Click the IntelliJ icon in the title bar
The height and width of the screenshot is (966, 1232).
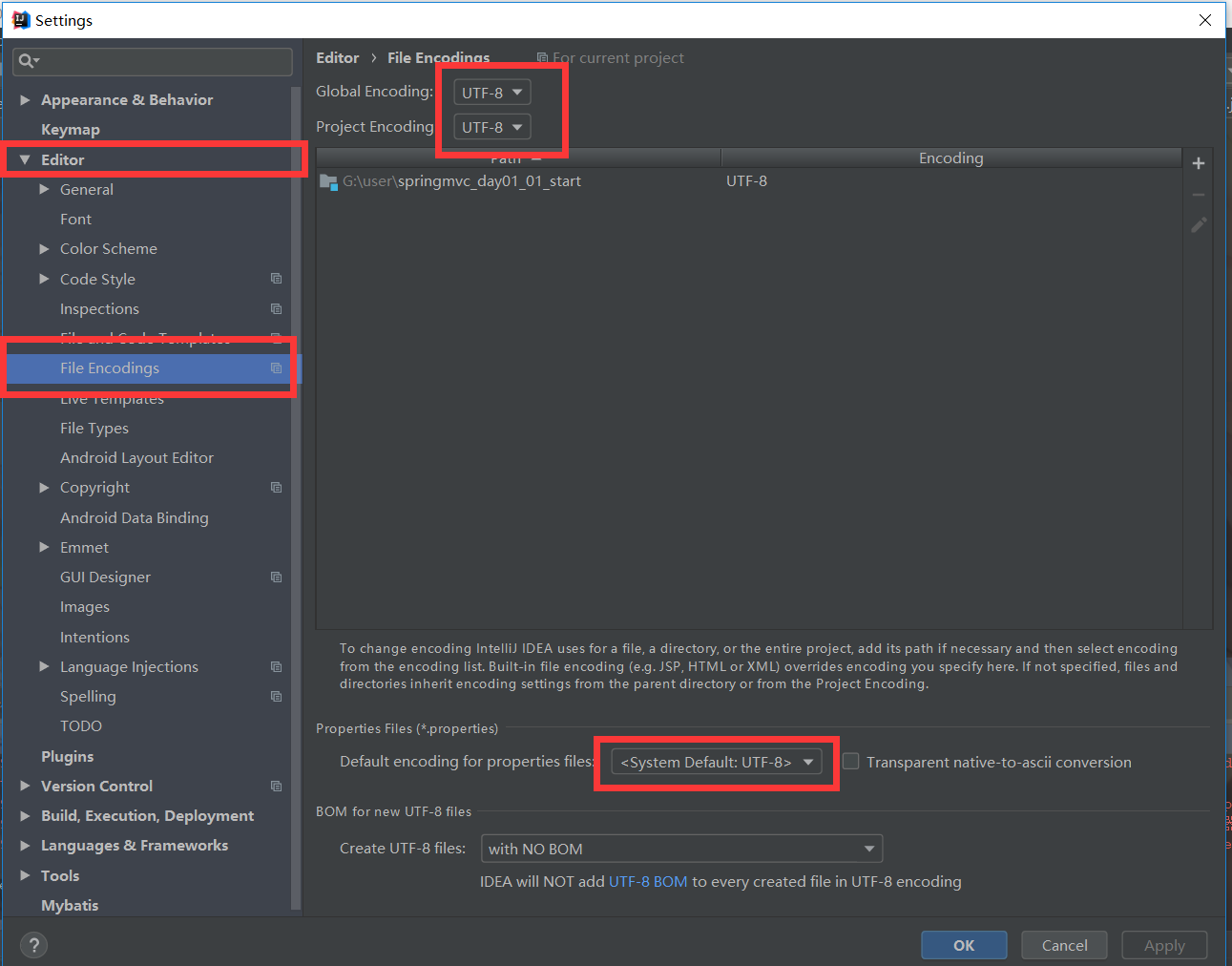(20, 20)
